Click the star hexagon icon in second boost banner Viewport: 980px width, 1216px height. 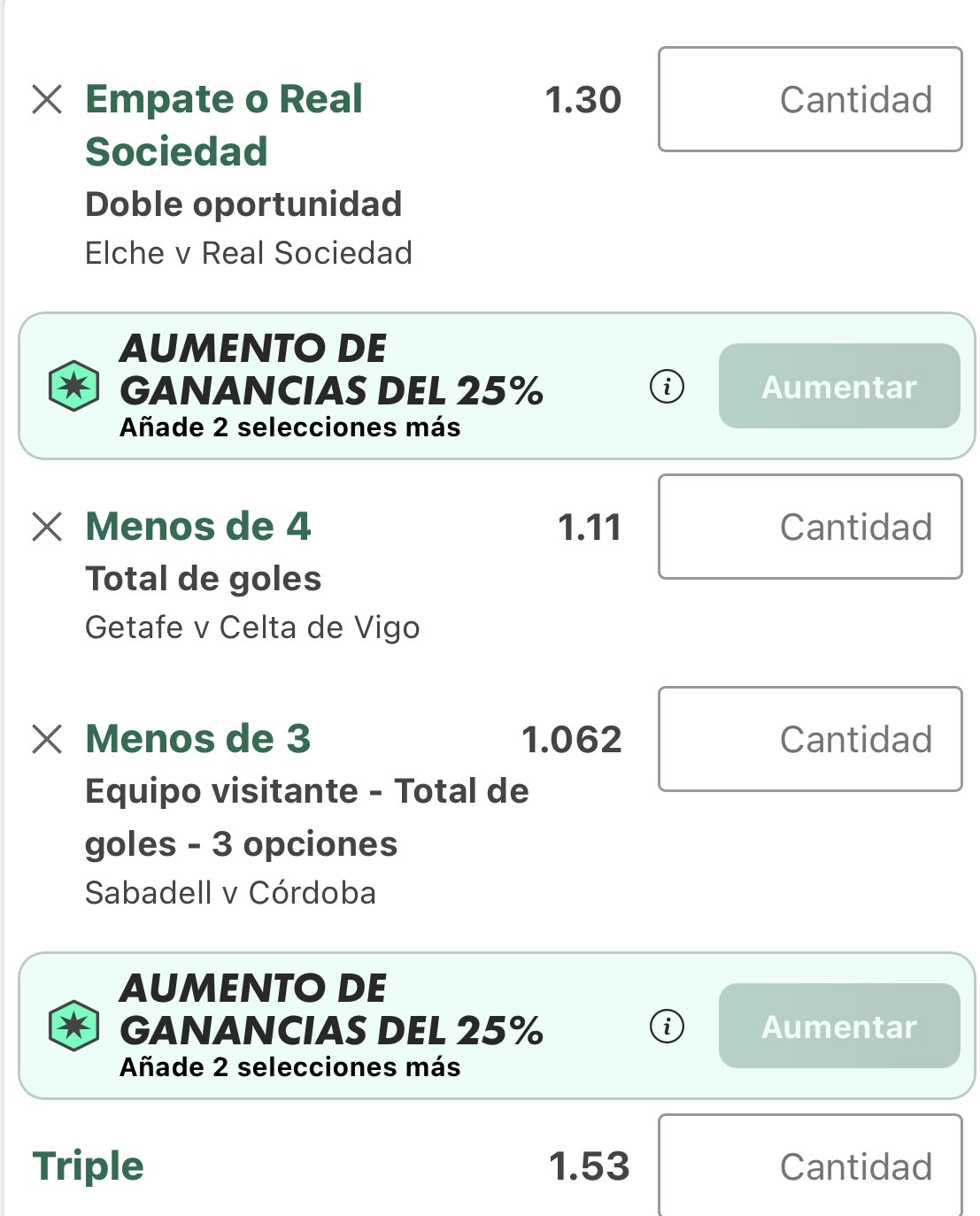tap(73, 1027)
